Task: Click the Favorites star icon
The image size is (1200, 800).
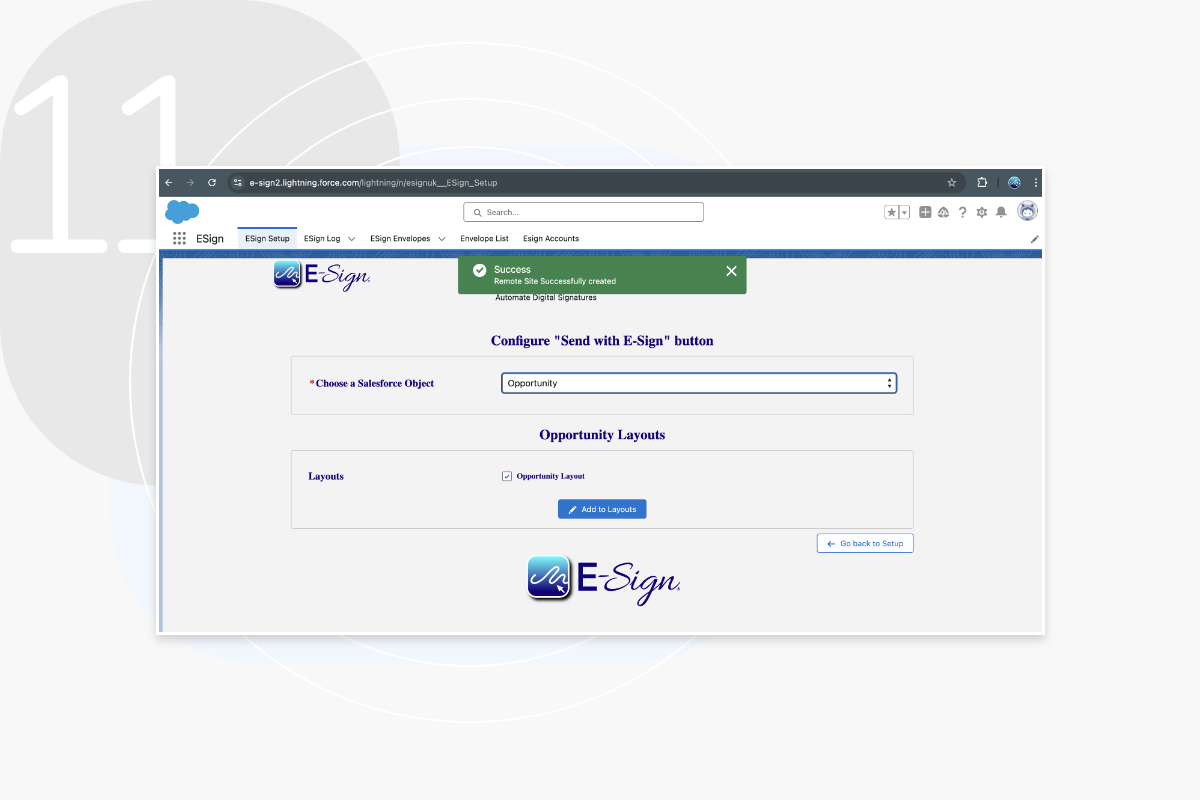Action: (891, 212)
